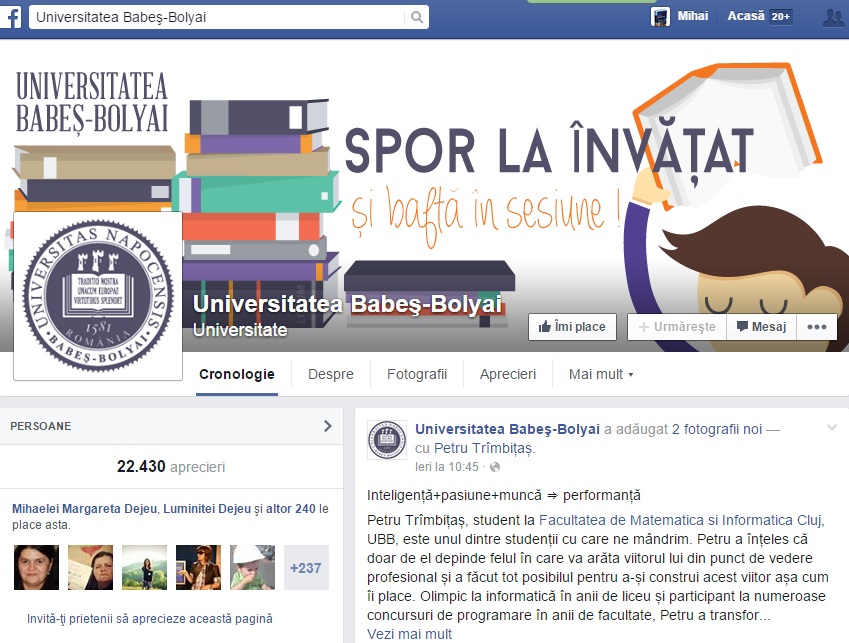Expand post with Vezi mai mult

point(409,634)
